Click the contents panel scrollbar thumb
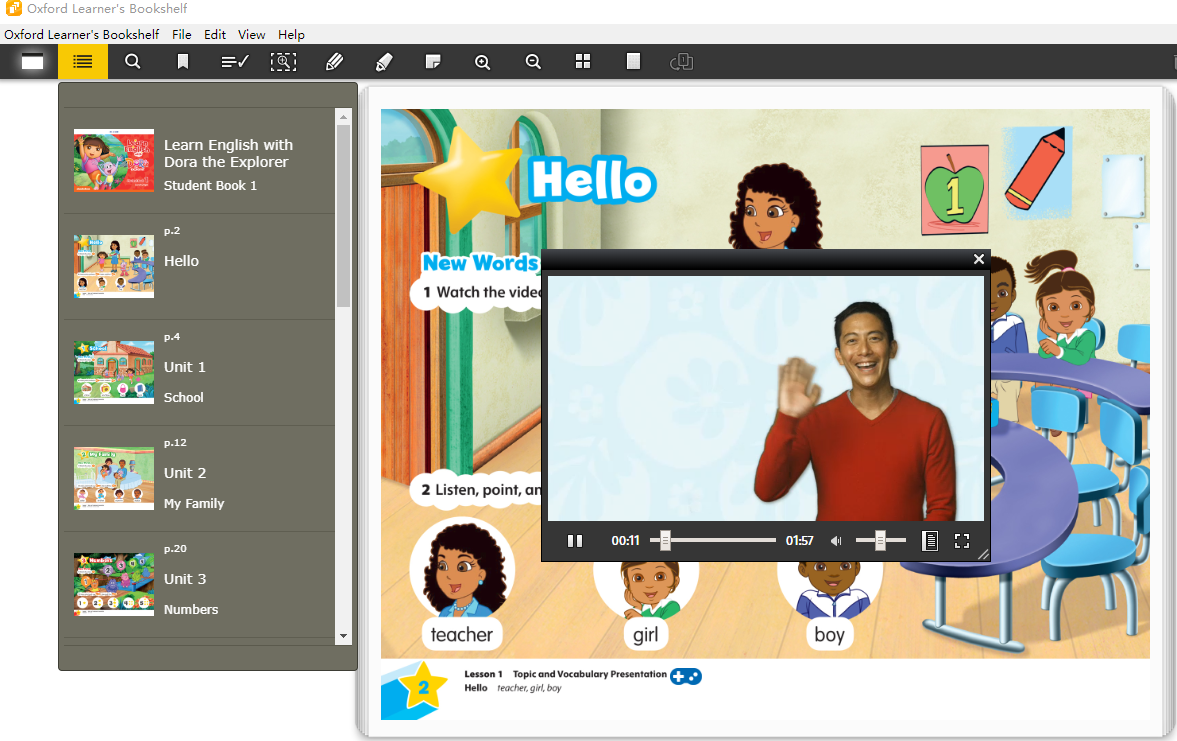The width and height of the screenshot is (1177, 741). tap(343, 216)
